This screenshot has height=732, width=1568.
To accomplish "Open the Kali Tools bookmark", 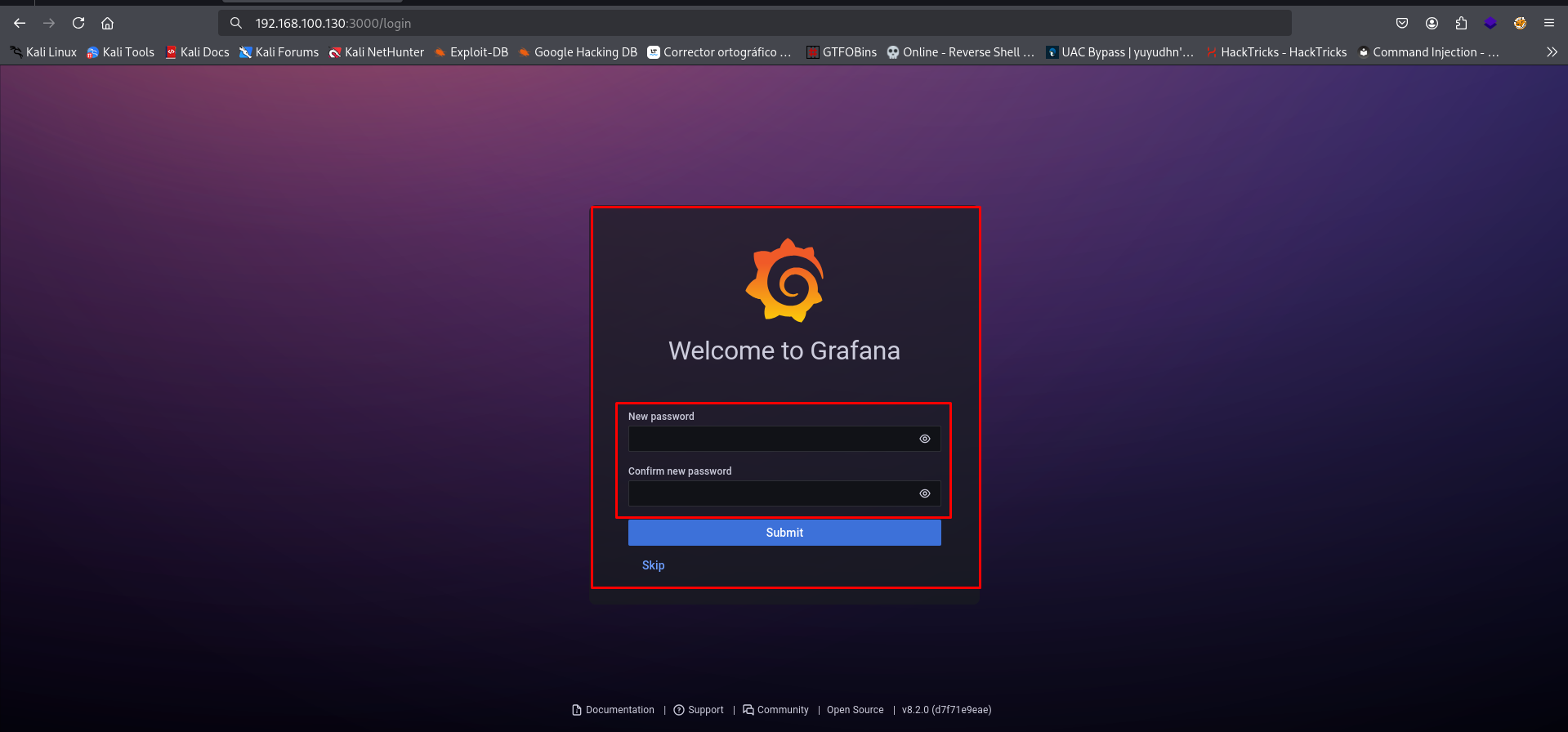I will tap(121, 52).
